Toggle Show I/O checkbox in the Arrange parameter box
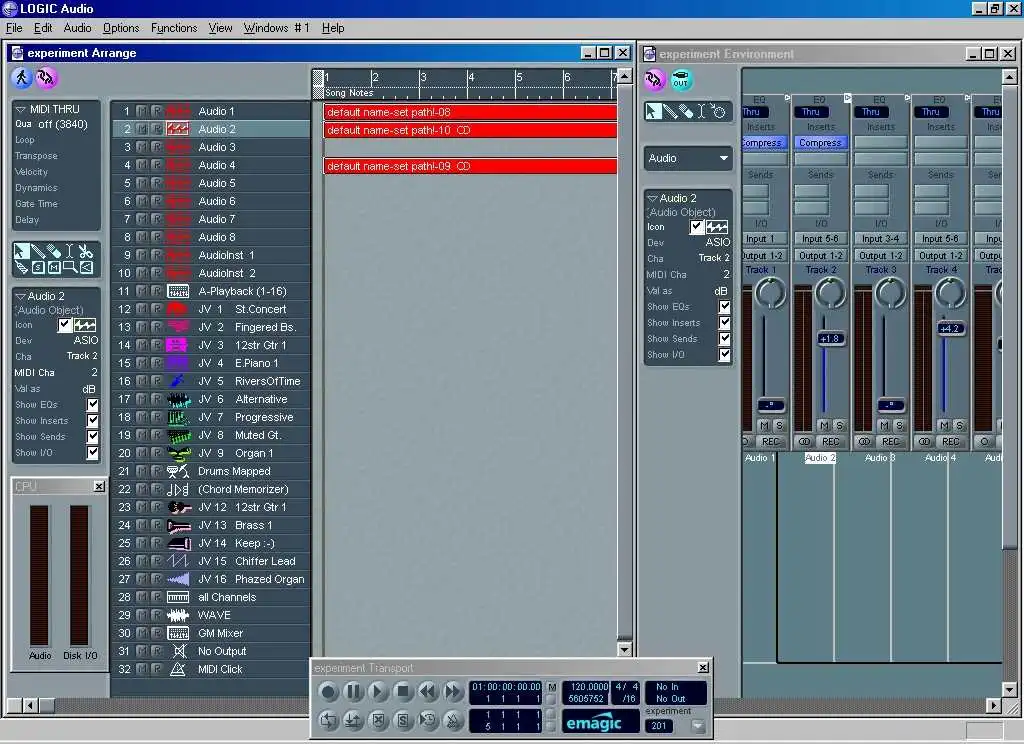This screenshot has width=1024, height=744. [93, 453]
